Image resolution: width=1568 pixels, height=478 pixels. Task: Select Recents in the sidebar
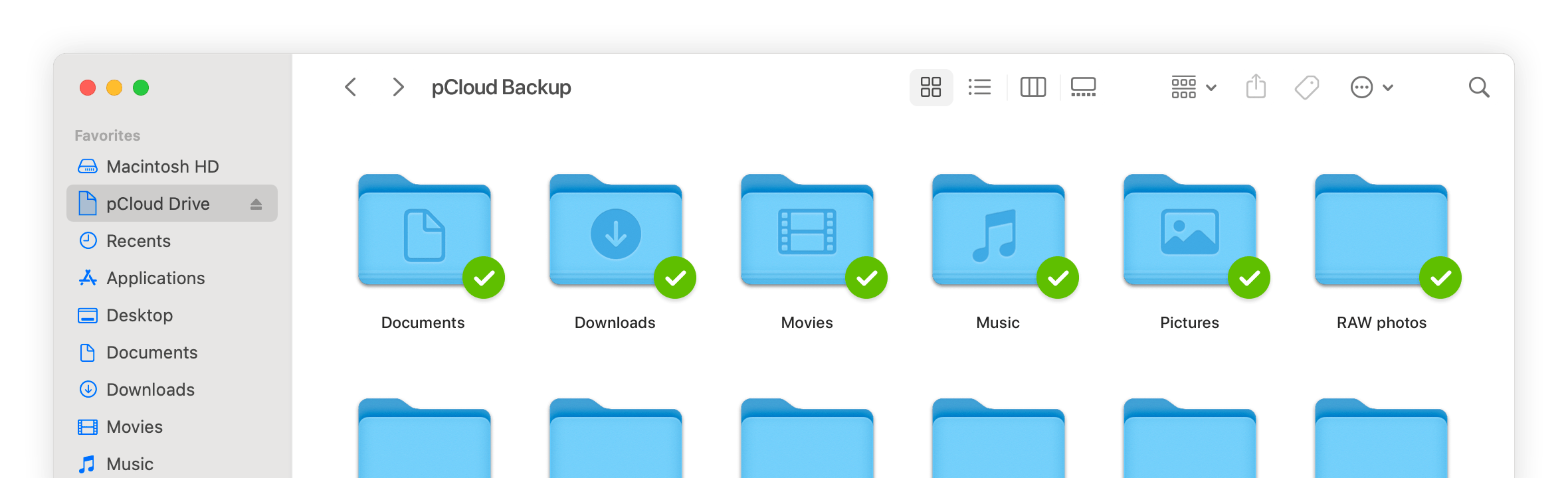(138, 241)
